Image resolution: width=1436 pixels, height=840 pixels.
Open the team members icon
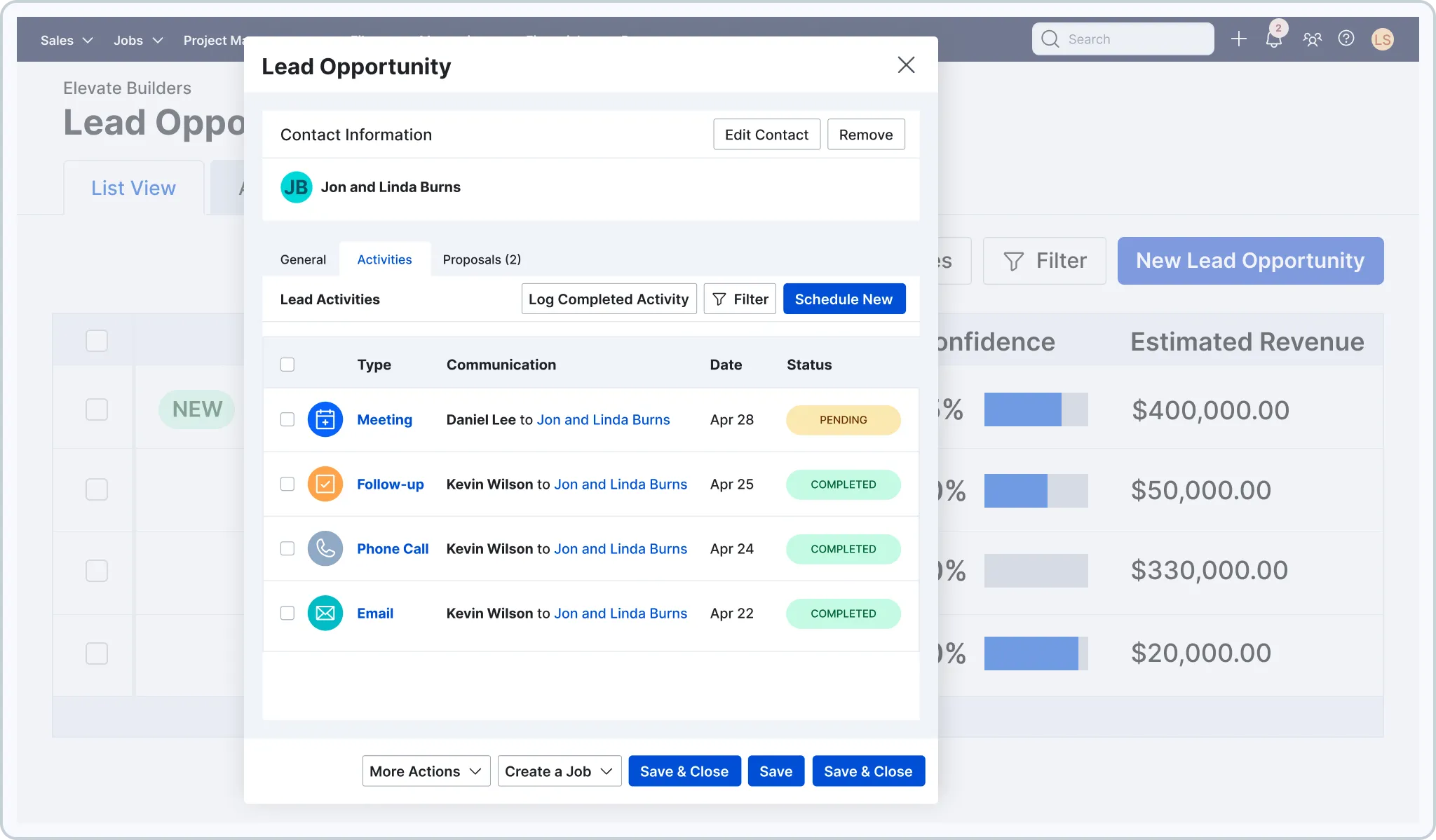click(x=1313, y=39)
